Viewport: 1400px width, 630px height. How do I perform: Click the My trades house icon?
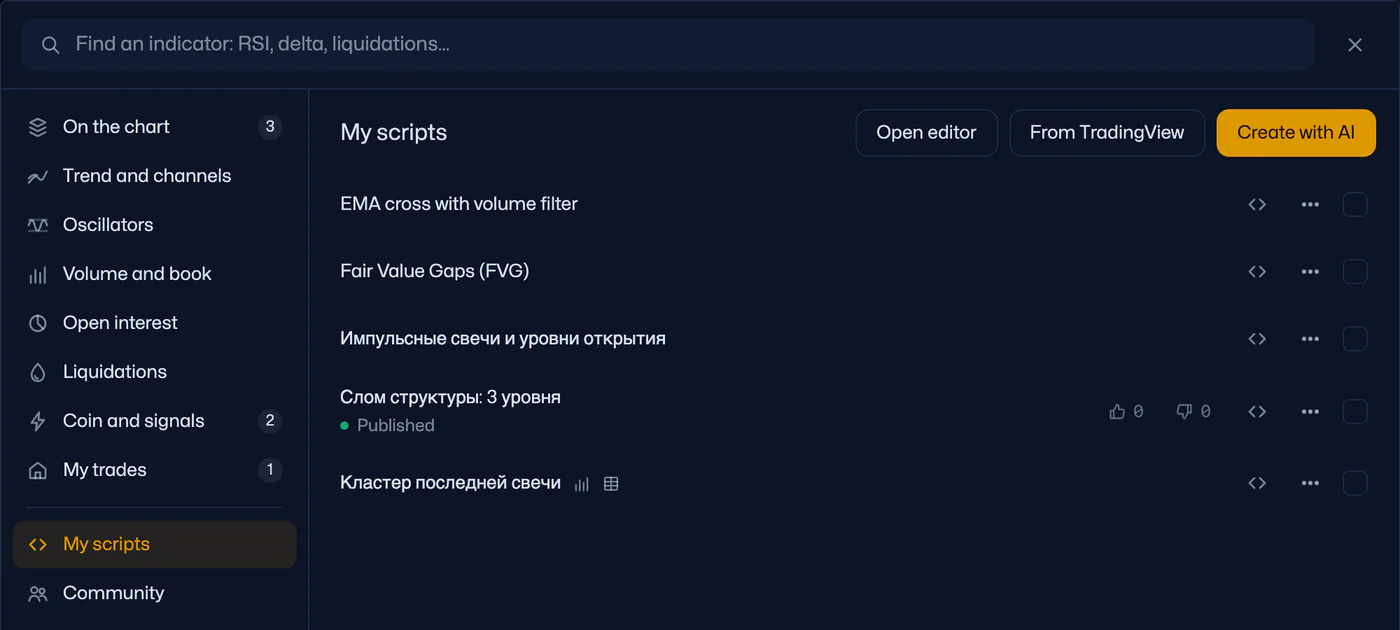point(38,470)
